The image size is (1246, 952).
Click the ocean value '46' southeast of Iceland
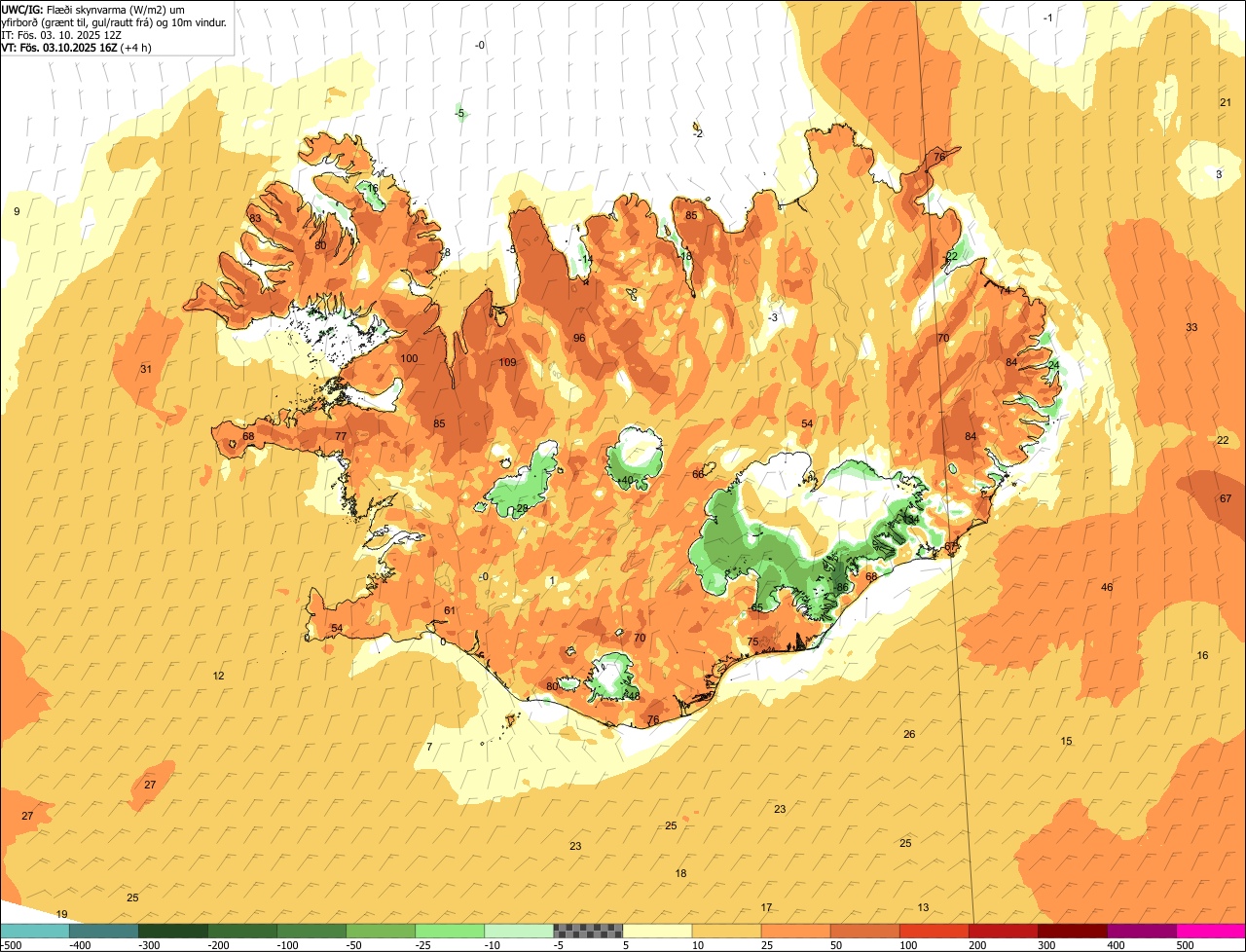click(1107, 587)
